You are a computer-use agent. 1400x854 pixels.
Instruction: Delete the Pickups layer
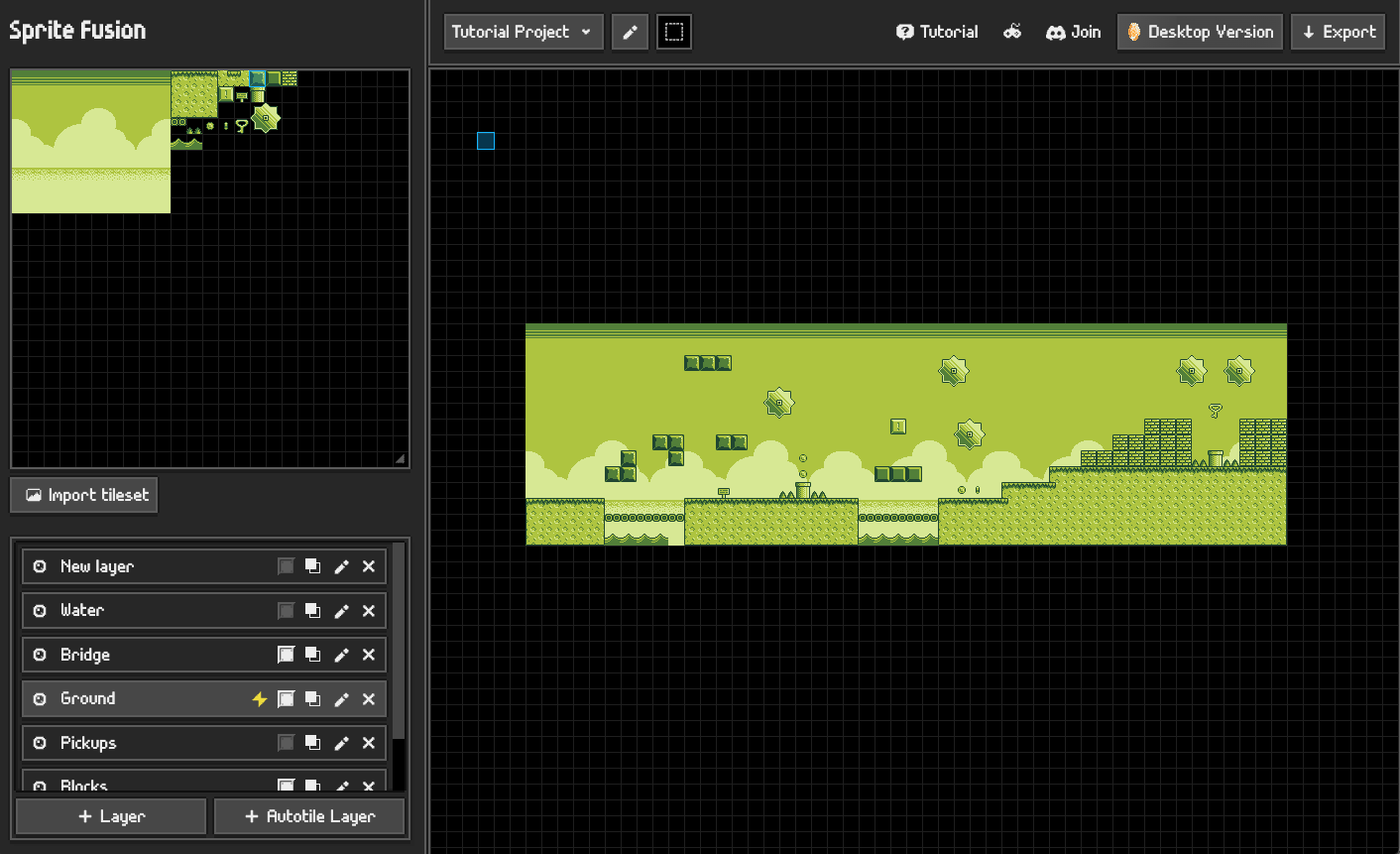(x=368, y=743)
